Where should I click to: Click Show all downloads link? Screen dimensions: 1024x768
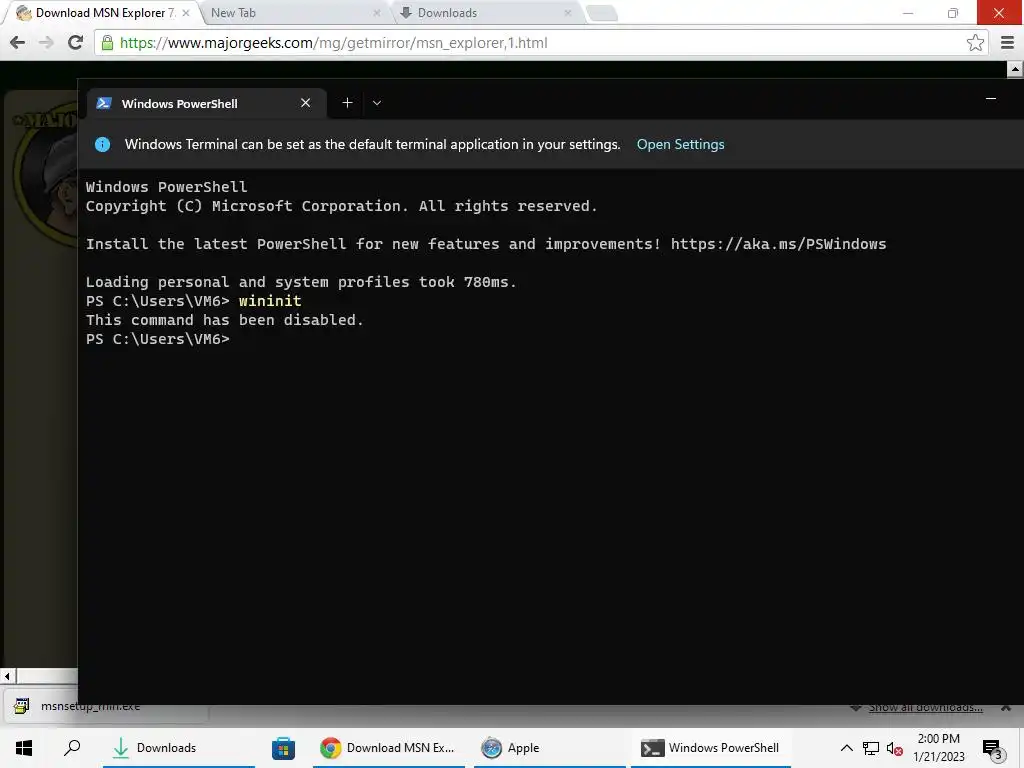925,707
